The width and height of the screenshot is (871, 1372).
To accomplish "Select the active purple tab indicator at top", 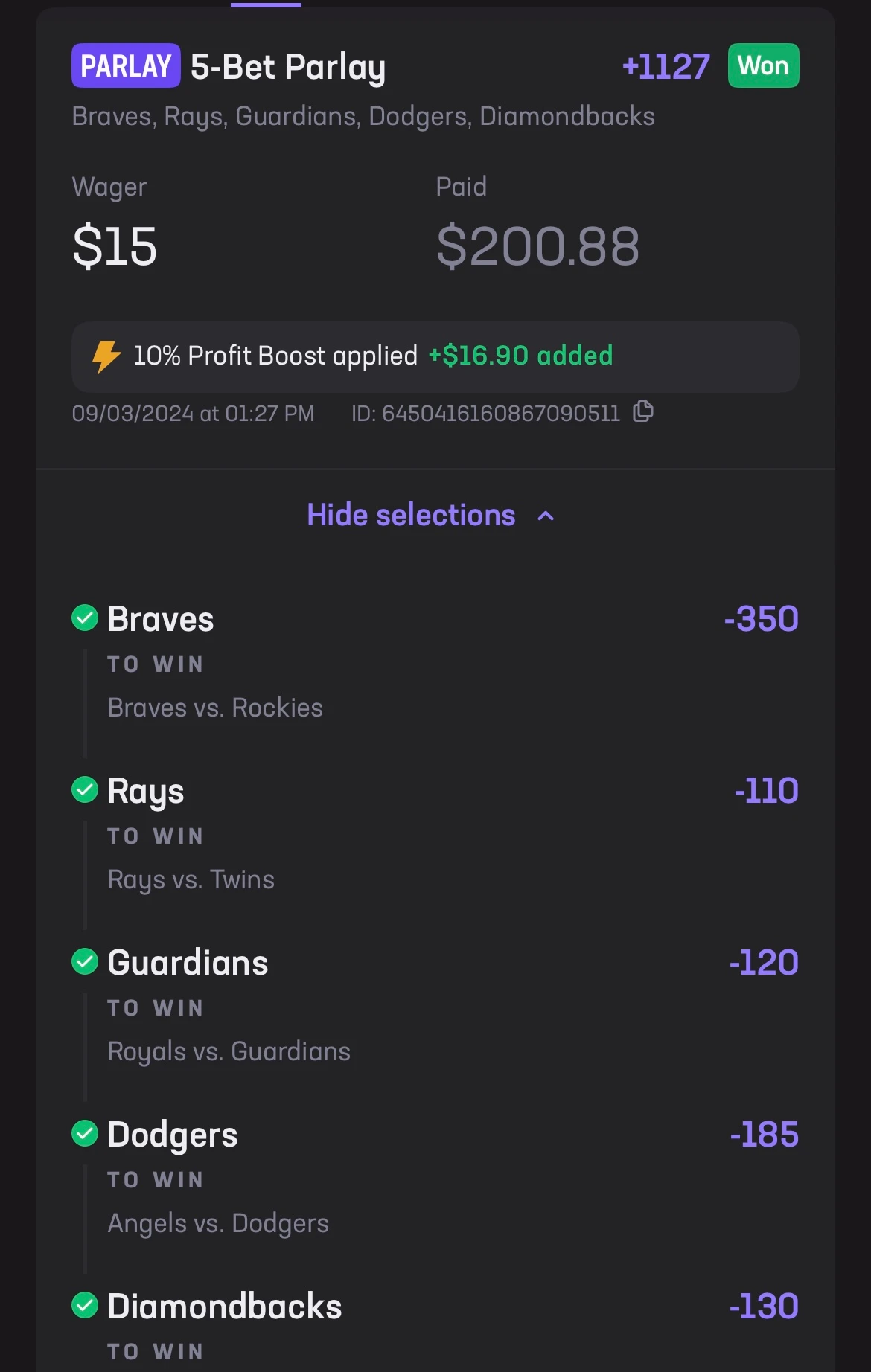I will tap(266, 4).
